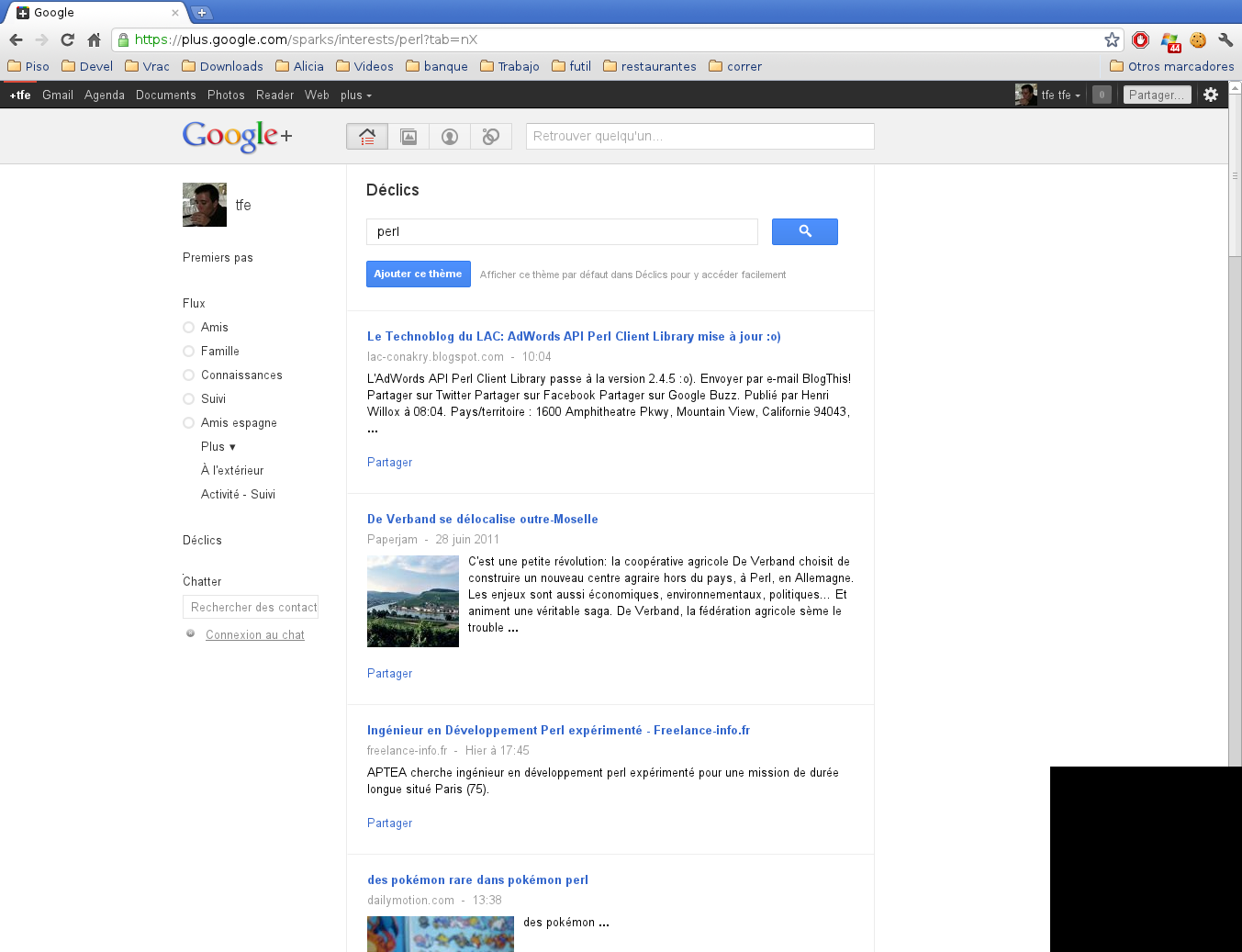Image resolution: width=1242 pixels, height=952 pixels.
Task: Open a new browser tab
Action: click(x=202, y=13)
